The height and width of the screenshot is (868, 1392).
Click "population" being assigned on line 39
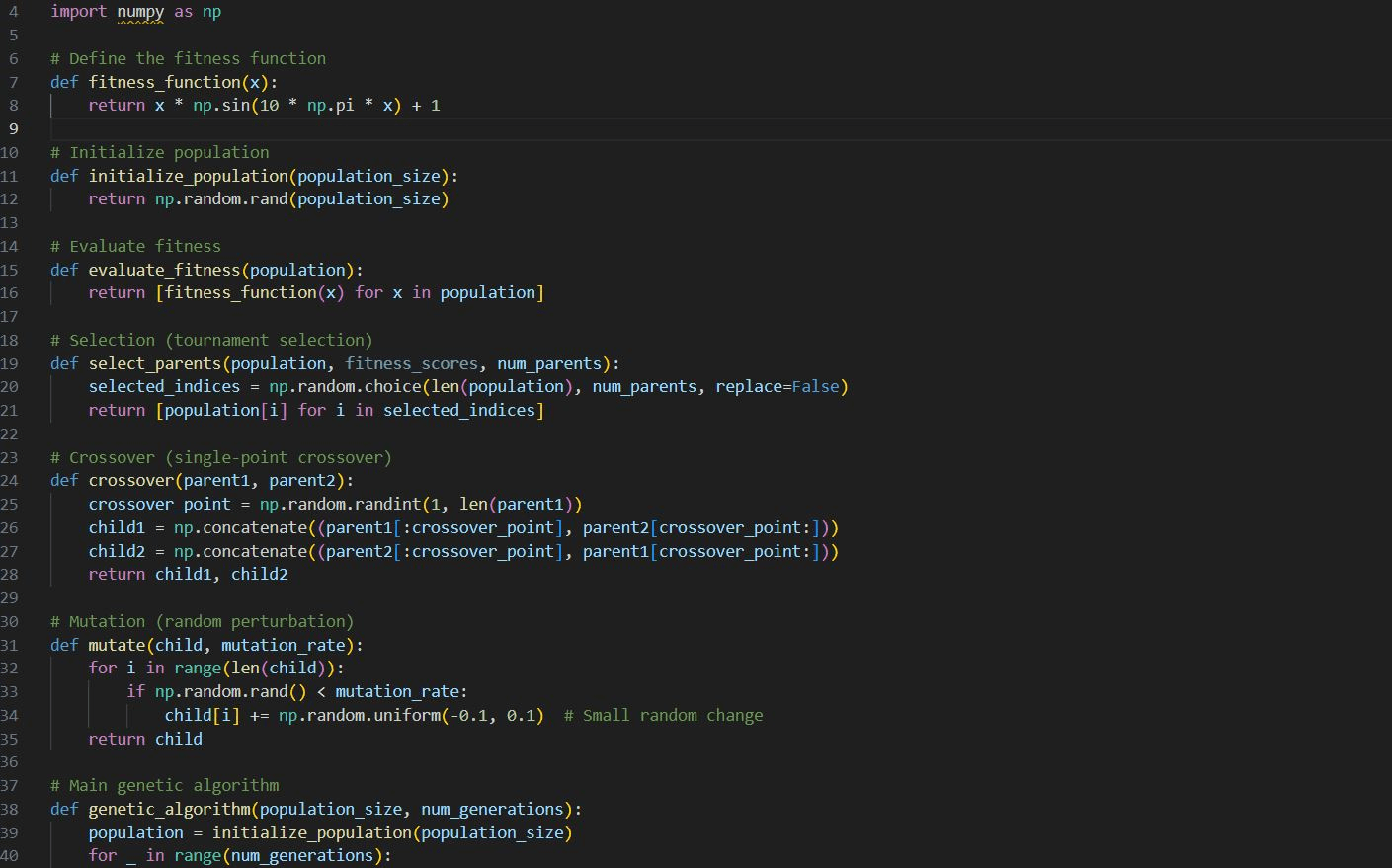(136, 832)
